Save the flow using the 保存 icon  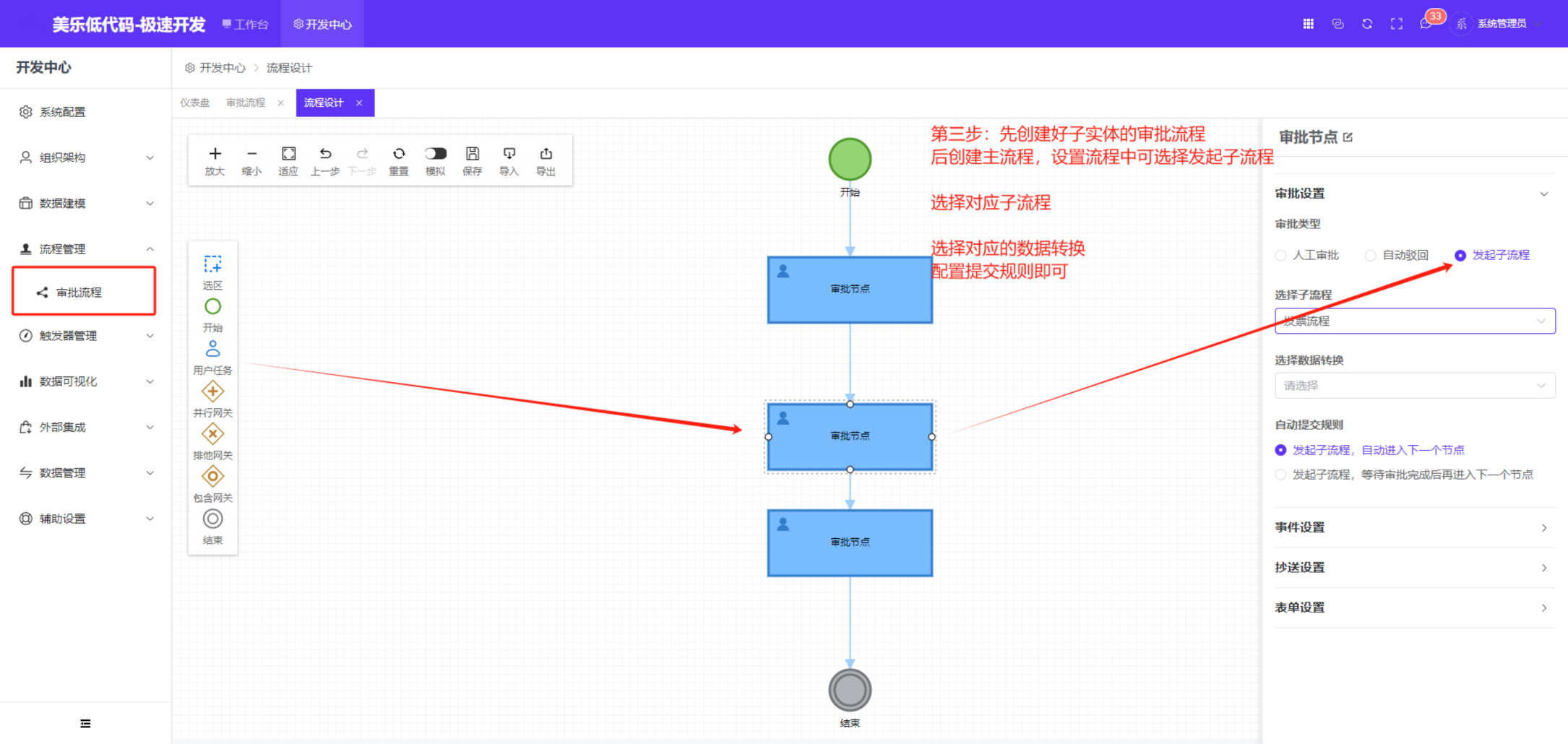coord(472,154)
